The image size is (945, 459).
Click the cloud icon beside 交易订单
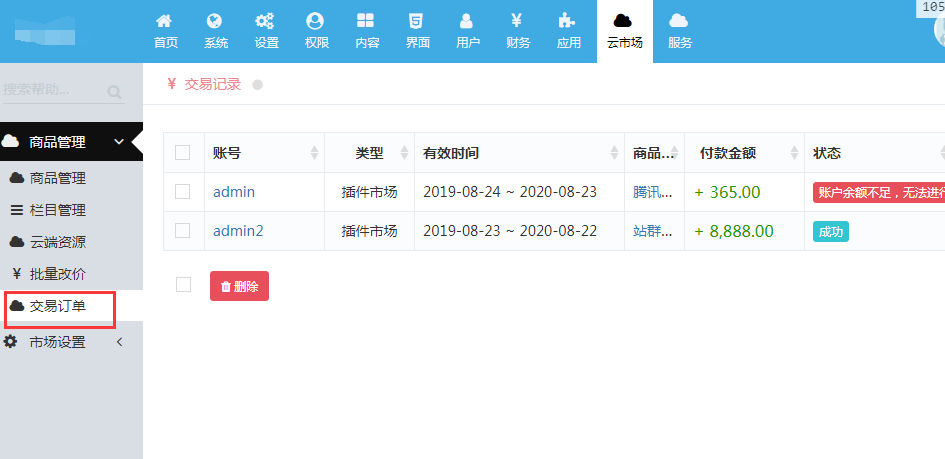[x=17, y=306]
